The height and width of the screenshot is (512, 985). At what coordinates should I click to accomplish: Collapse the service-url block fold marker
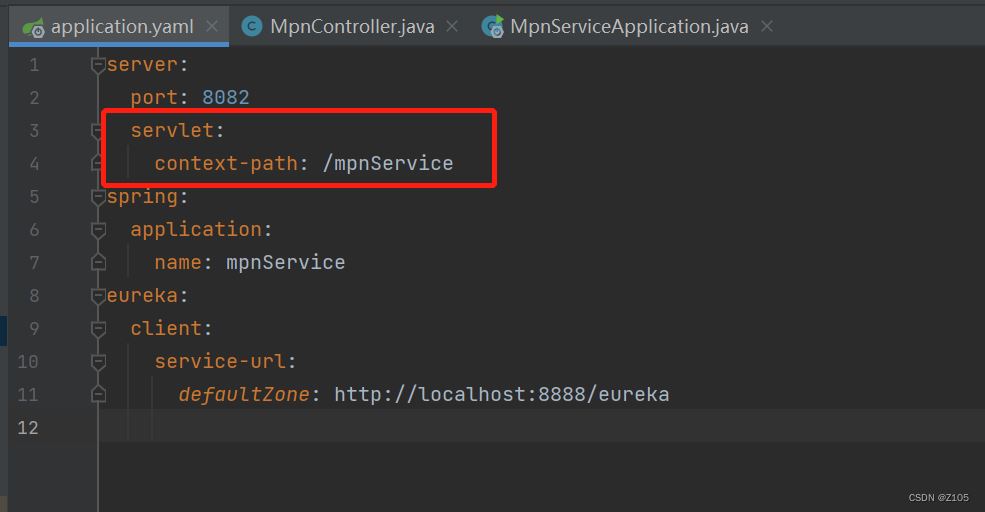(98, 362)
